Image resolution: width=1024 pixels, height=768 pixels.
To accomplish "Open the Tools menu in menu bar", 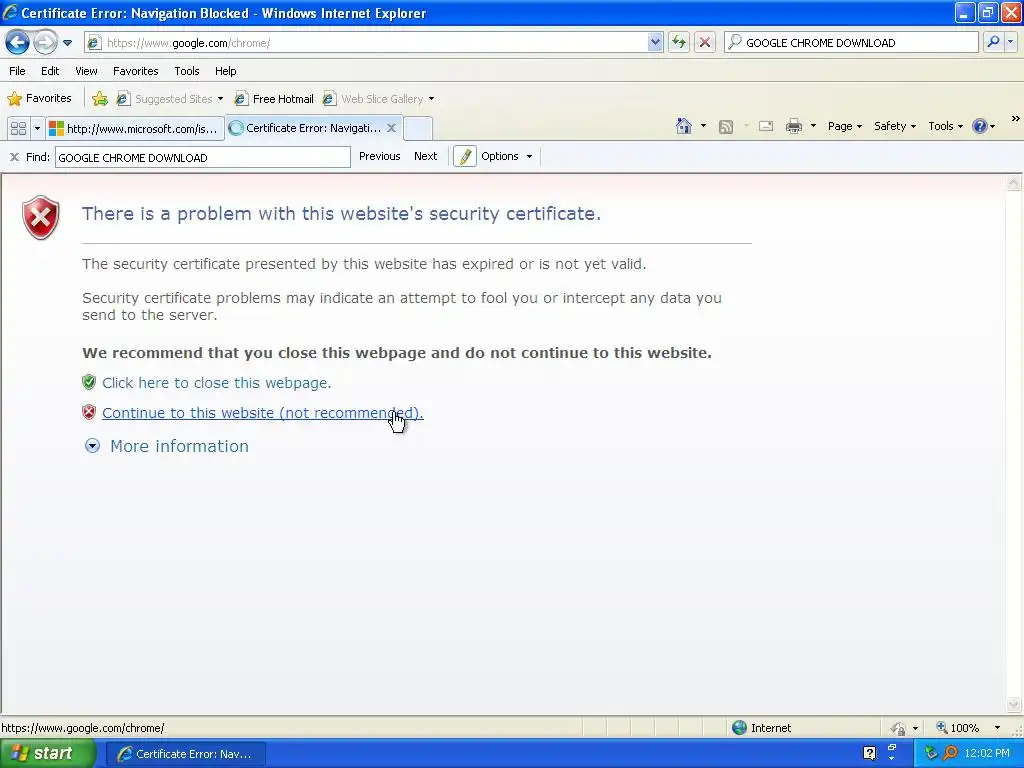I will pos(187,71).
